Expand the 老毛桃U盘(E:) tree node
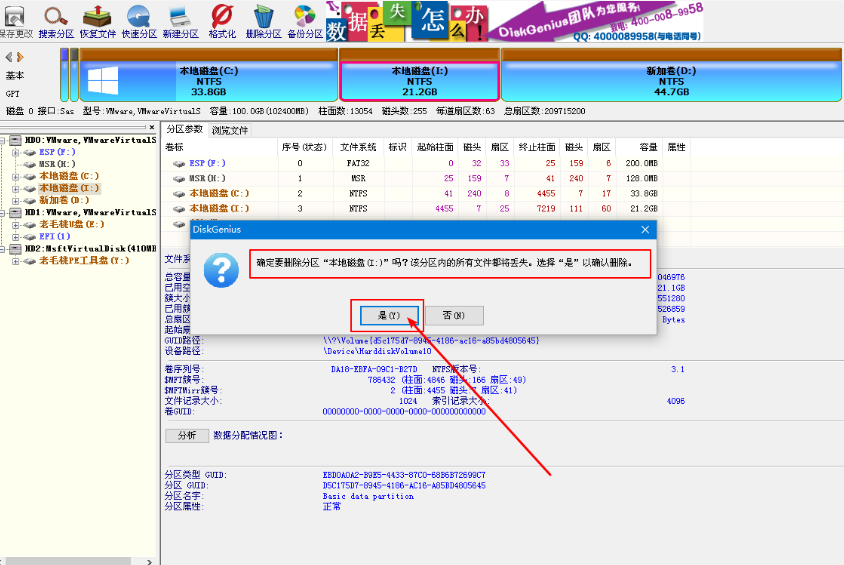Viewport: 844px width, 565px height. click(16, 225)
